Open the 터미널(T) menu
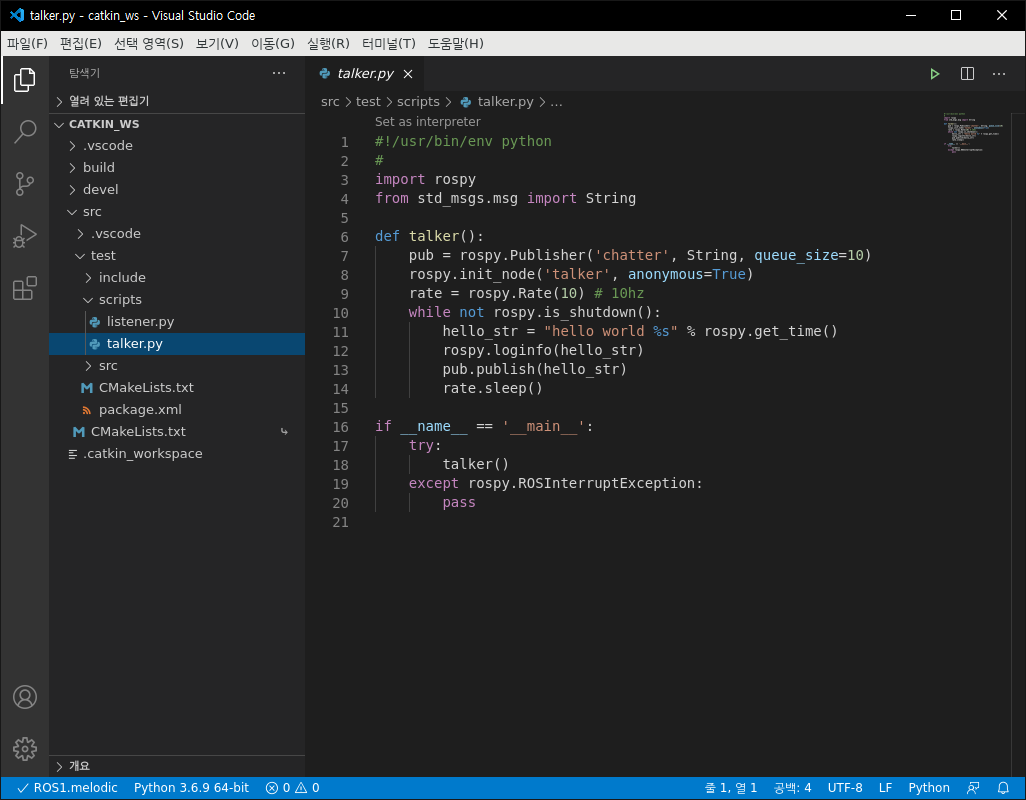Image resolution: width=1026 pixels, height=800 pixels. (x=389, y=43)
